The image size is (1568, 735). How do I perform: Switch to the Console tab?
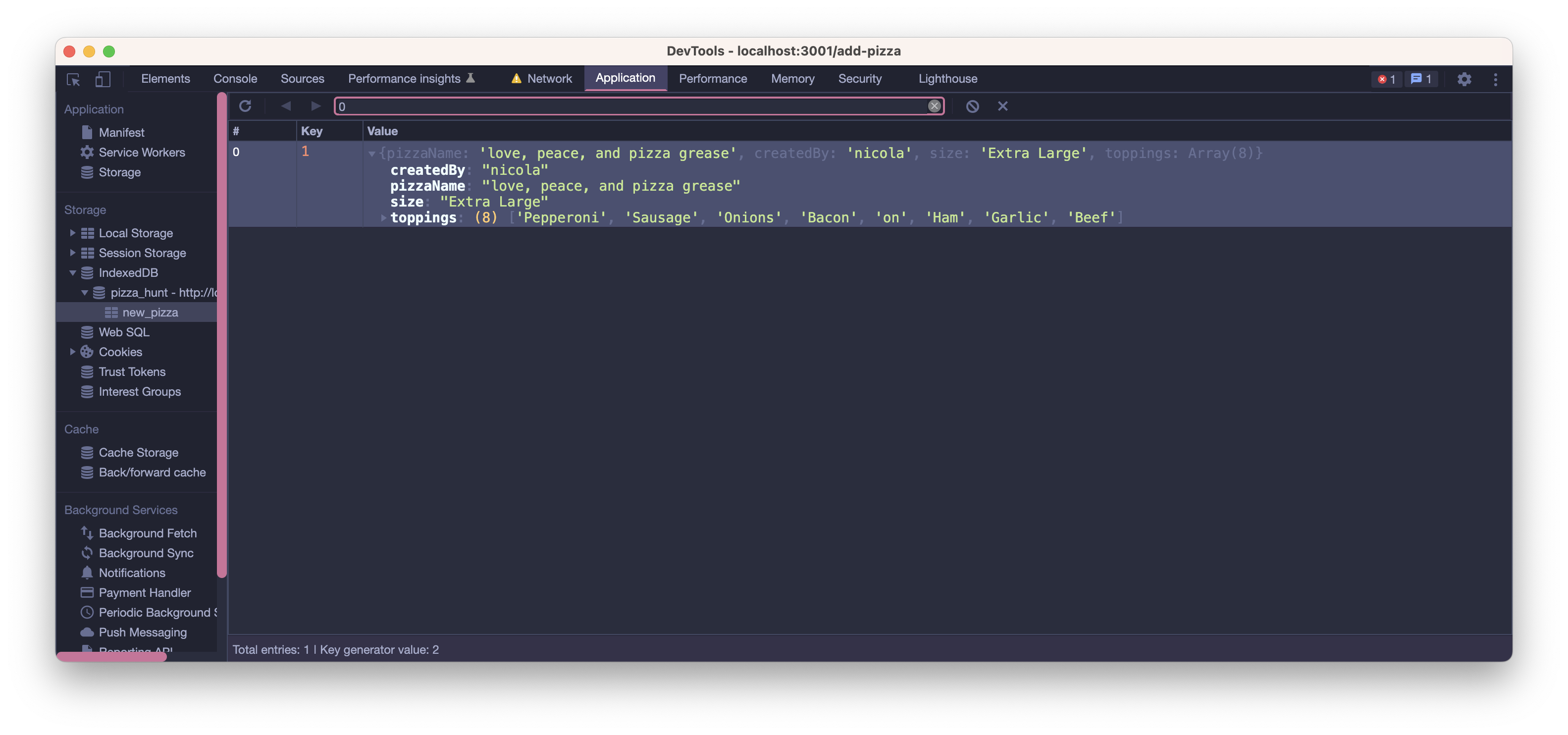point(235,79)
